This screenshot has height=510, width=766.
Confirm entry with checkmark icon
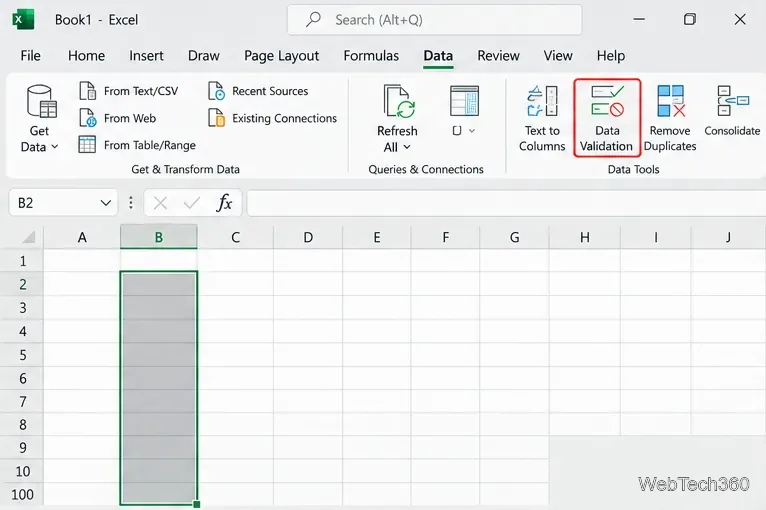[192, 203]
